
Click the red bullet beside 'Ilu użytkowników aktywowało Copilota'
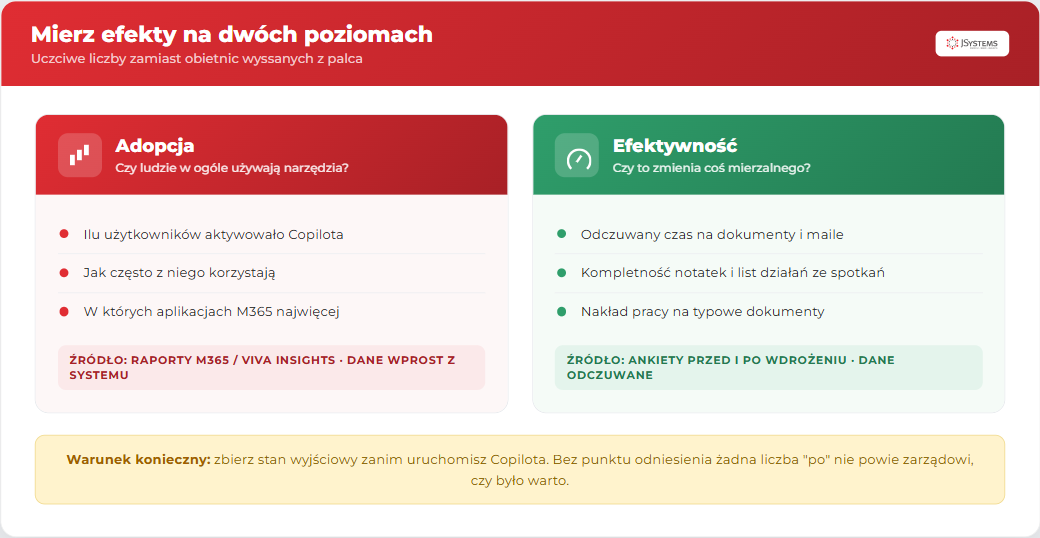[x=64, y=234]
